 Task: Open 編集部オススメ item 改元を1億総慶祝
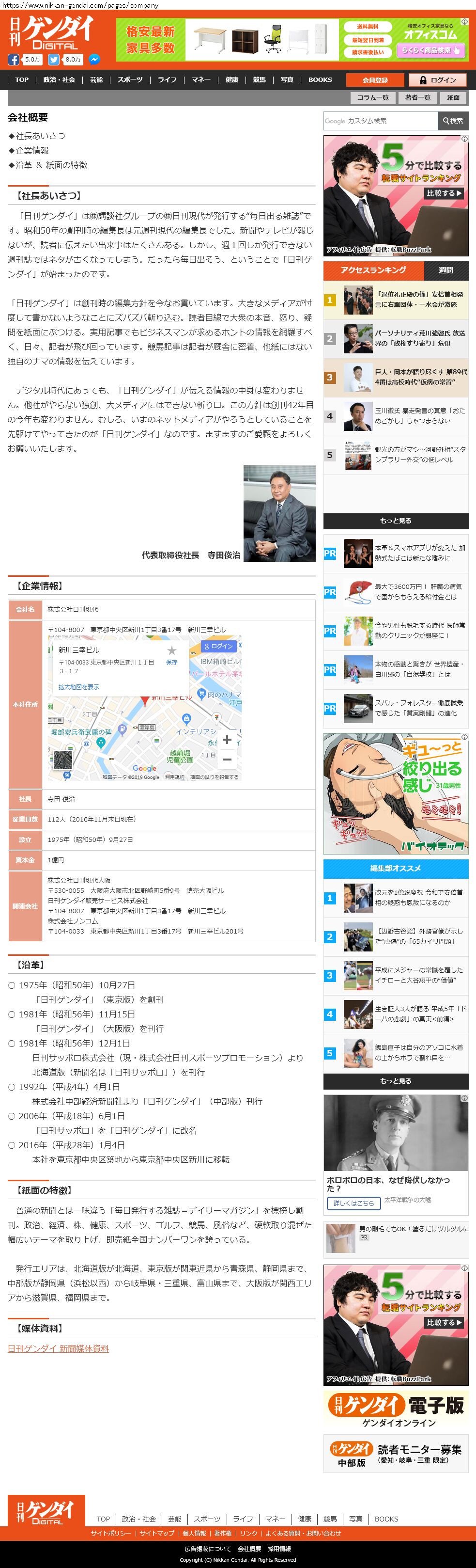click(396, 899)
